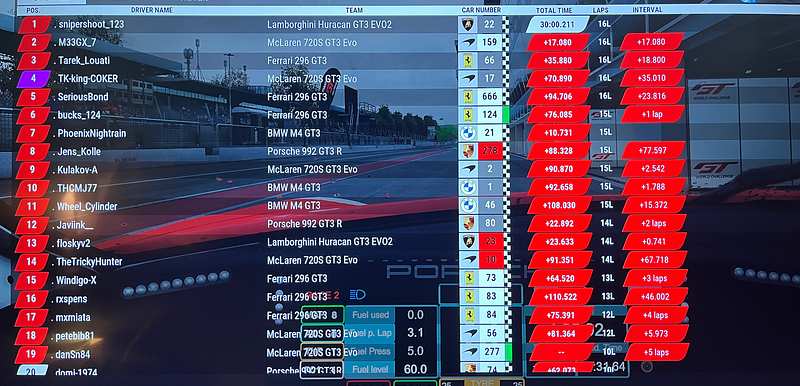
Task: Select PhoenixNightrain in position 7
Action: point(91,134)
